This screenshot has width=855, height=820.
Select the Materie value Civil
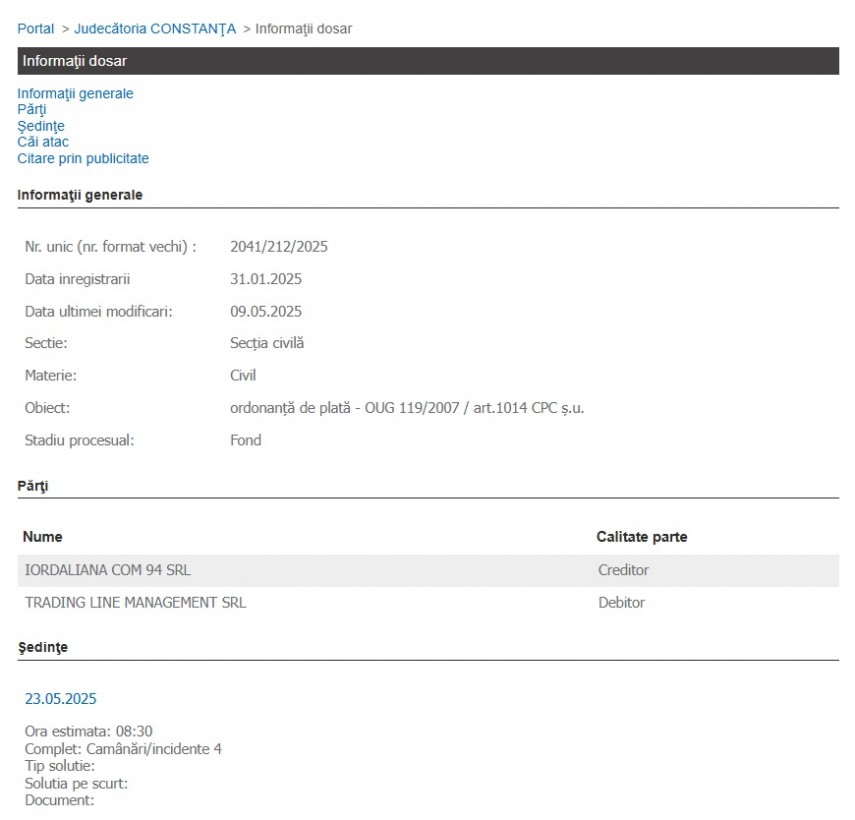(x=243, y=375)
